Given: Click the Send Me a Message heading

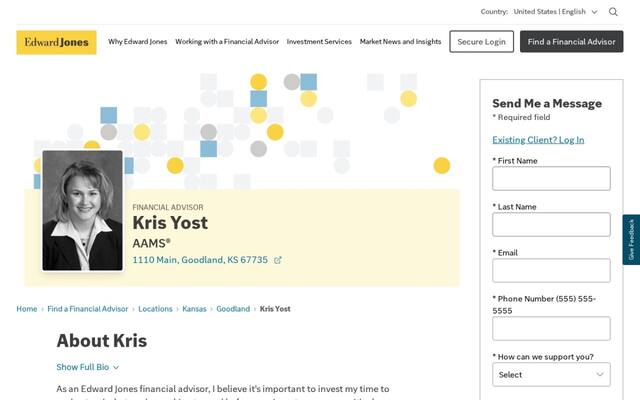Looking at the screenshot, I should point(547,104).
